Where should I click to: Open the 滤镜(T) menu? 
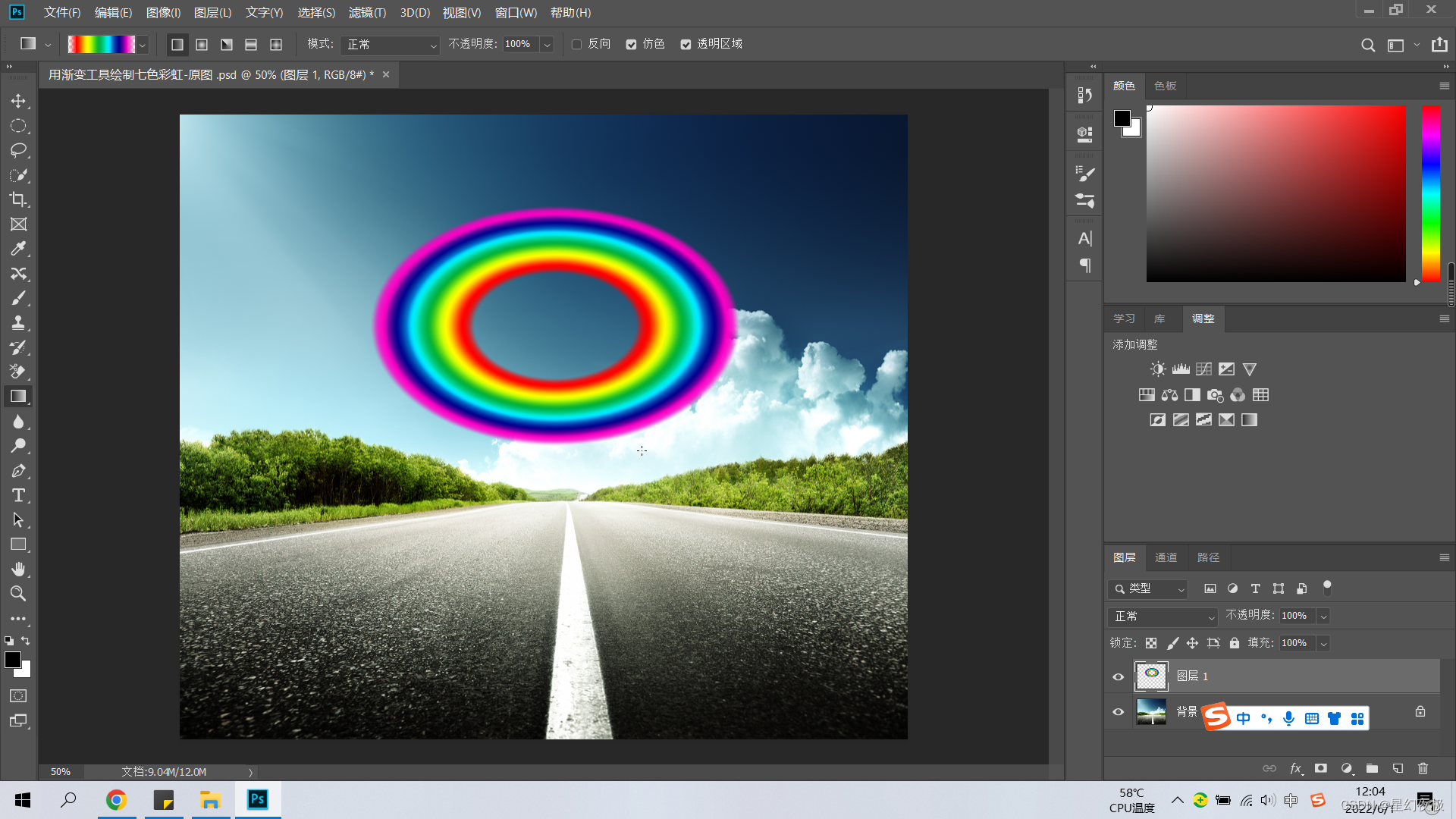(x=367, y=13)
